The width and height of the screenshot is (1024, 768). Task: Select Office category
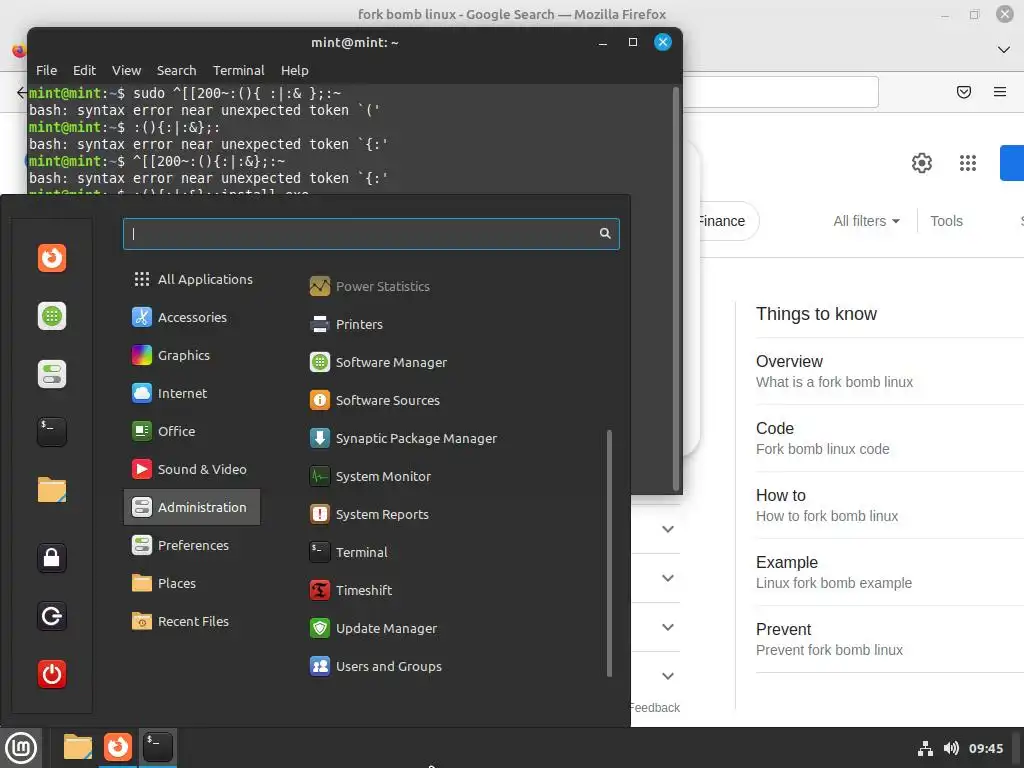(x=192, y=430)
